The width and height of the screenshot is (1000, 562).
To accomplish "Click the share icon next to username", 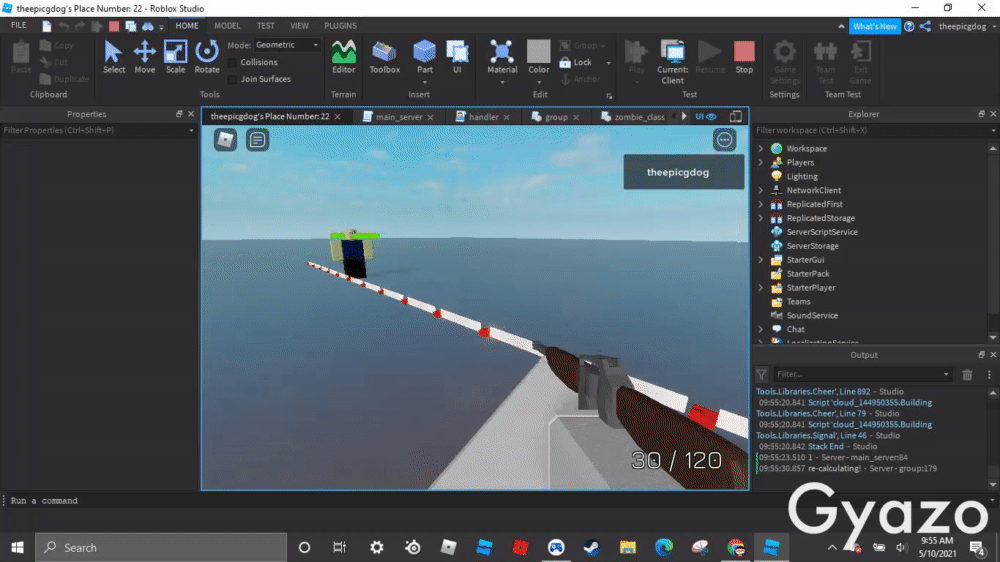I will pos(925,26).
